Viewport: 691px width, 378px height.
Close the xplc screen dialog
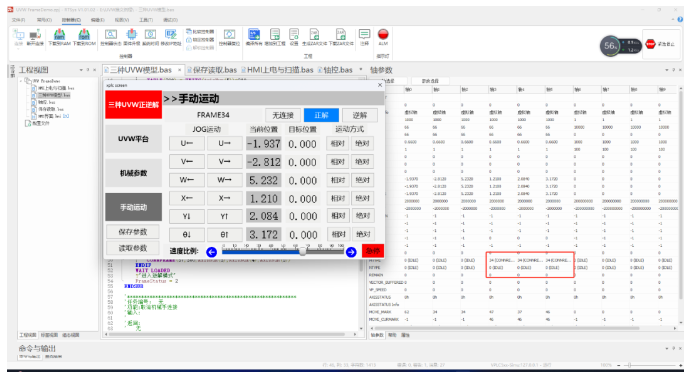(380, 85)
